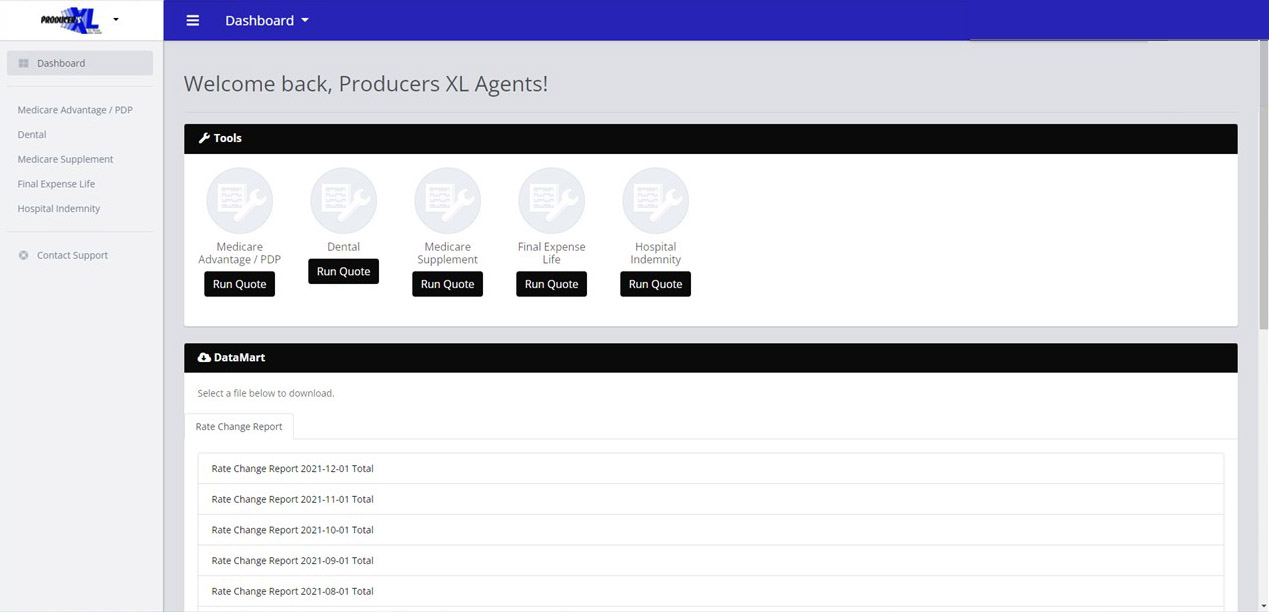Click the Medicare Advantage / PDP label under Tools
The width and height of the screenshot is (1269, 612).
coord(239,253)
